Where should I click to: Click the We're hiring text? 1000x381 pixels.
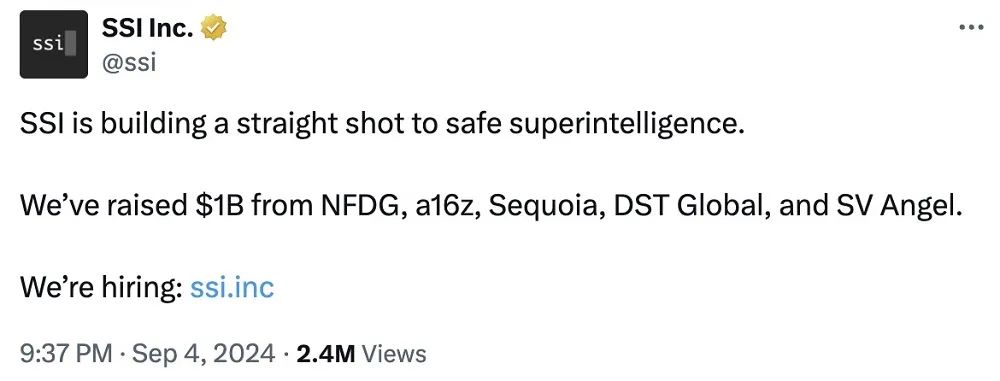pyautogui.click(x=101, y=288)
